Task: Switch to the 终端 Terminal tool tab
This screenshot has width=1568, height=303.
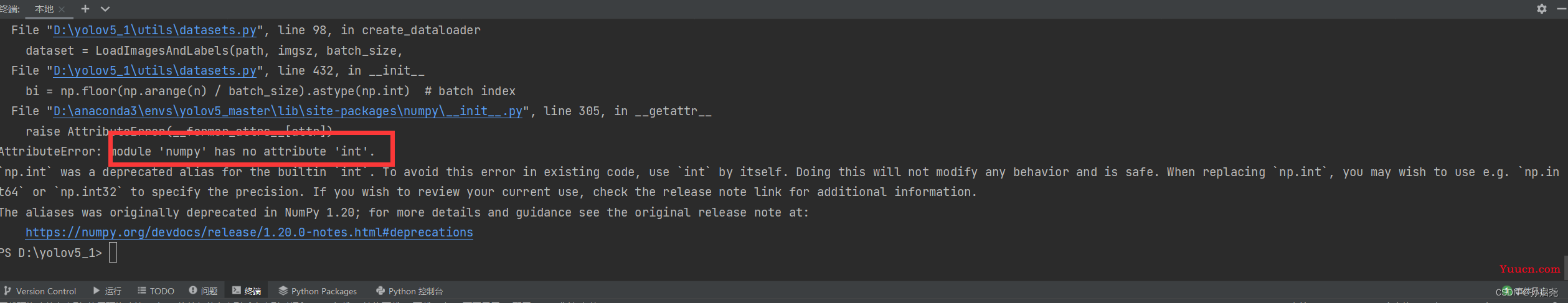Action: click(247, 291)
